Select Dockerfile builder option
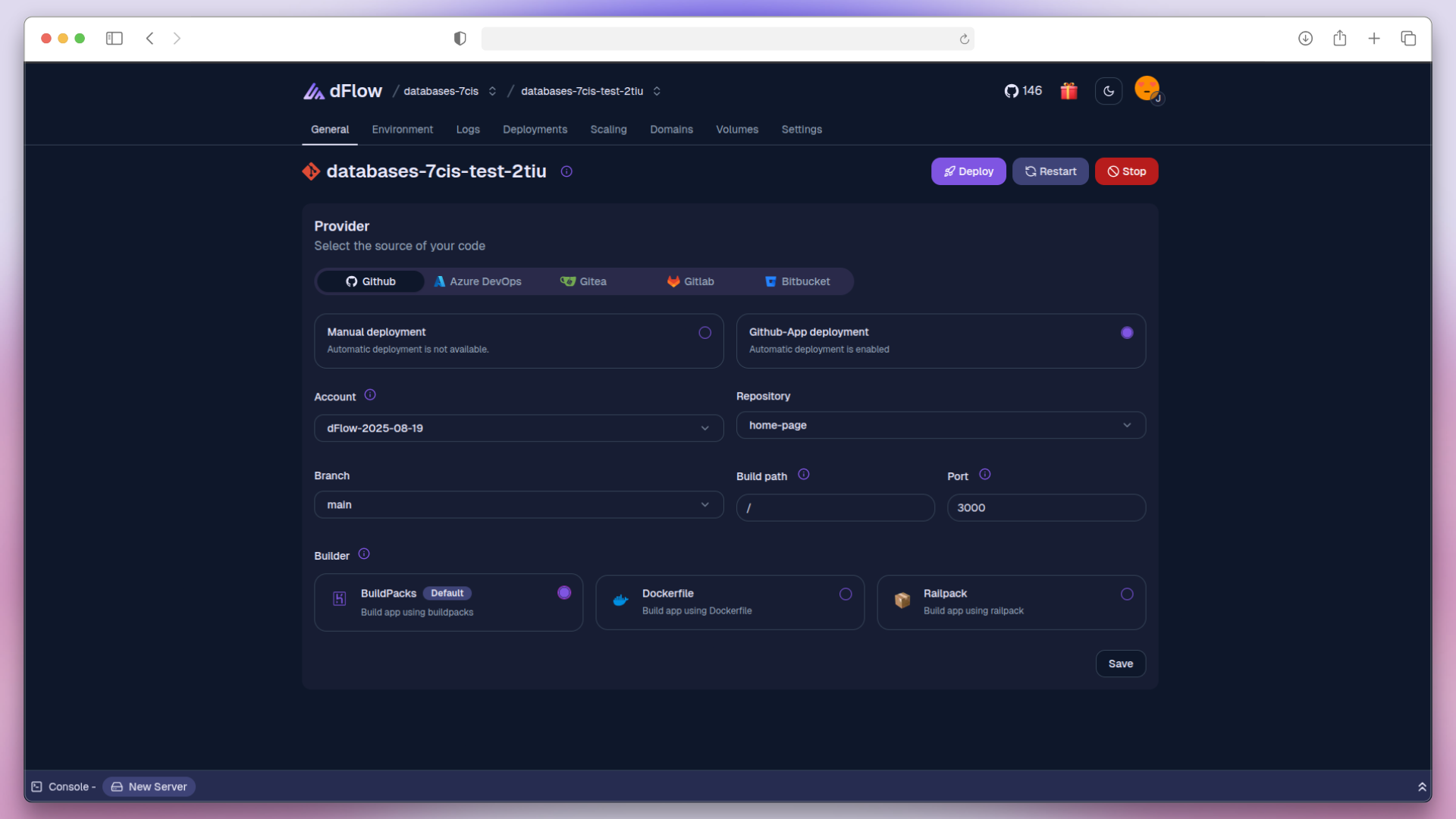Viewport: 1456px width, 819px height. click(x=845, y=595)
